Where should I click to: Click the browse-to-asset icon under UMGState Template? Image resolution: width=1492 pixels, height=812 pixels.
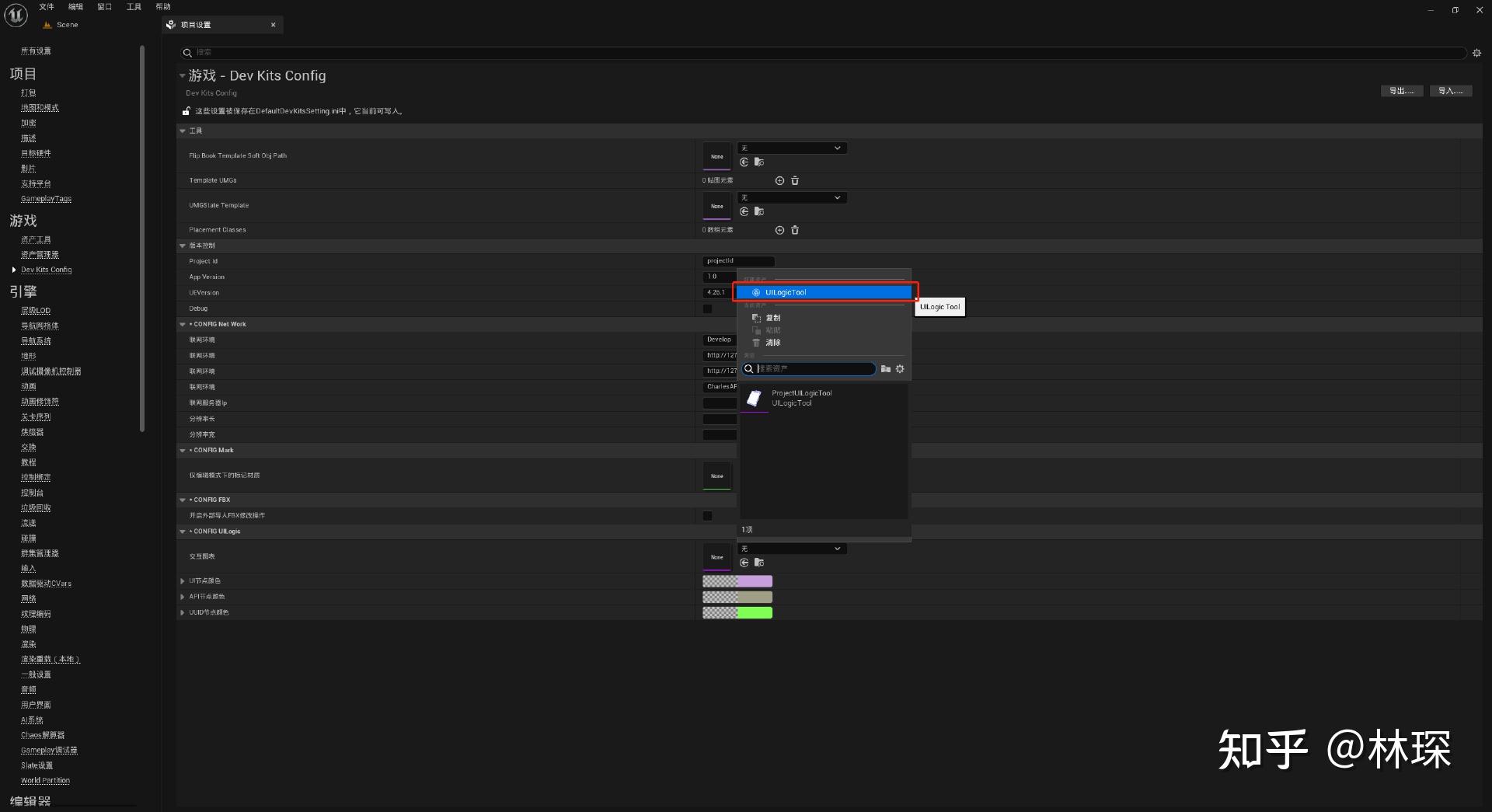[x=759, y=211]
